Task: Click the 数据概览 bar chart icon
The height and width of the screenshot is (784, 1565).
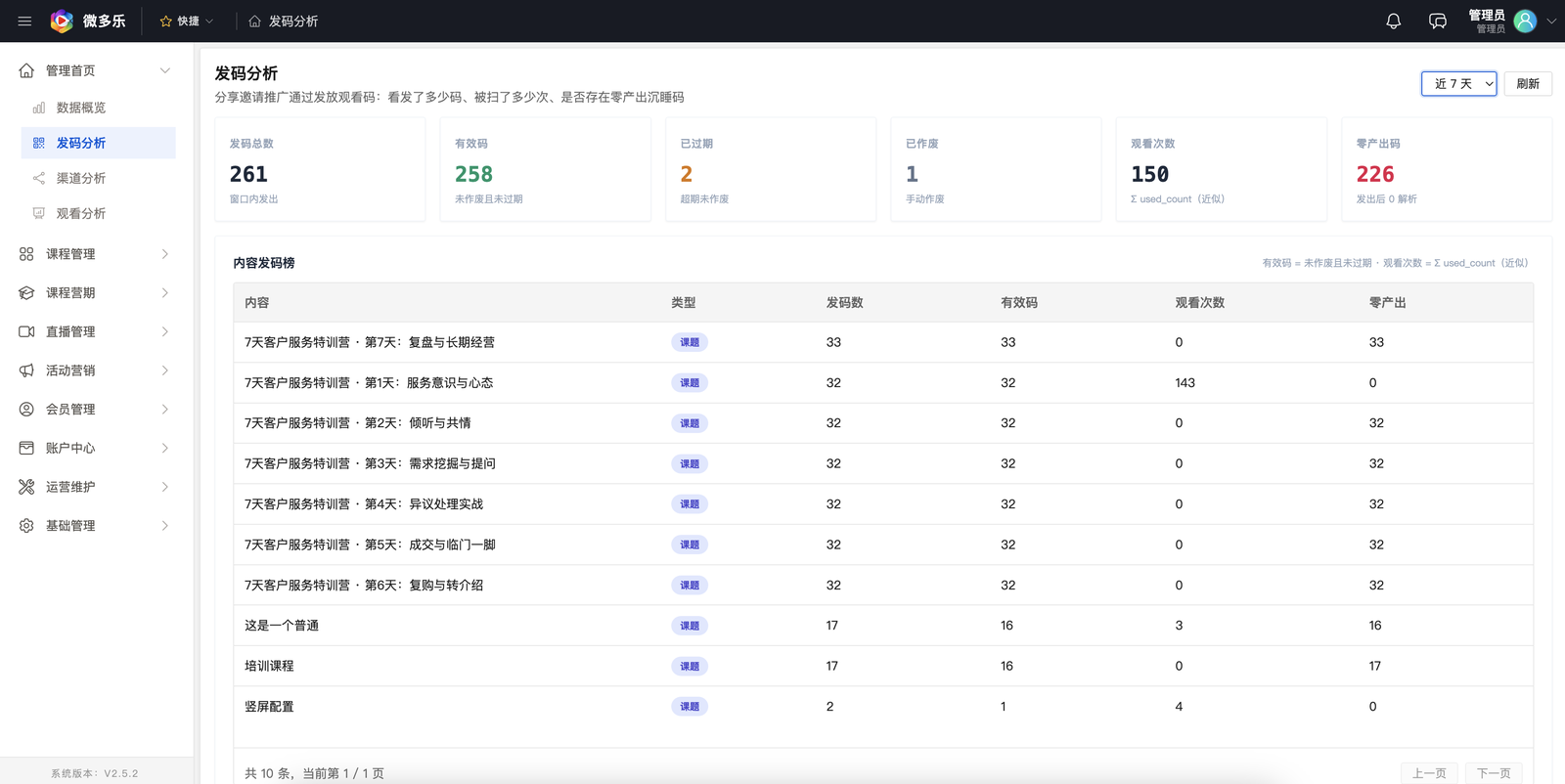Action: pyautogui.click(x=39, y=108)
